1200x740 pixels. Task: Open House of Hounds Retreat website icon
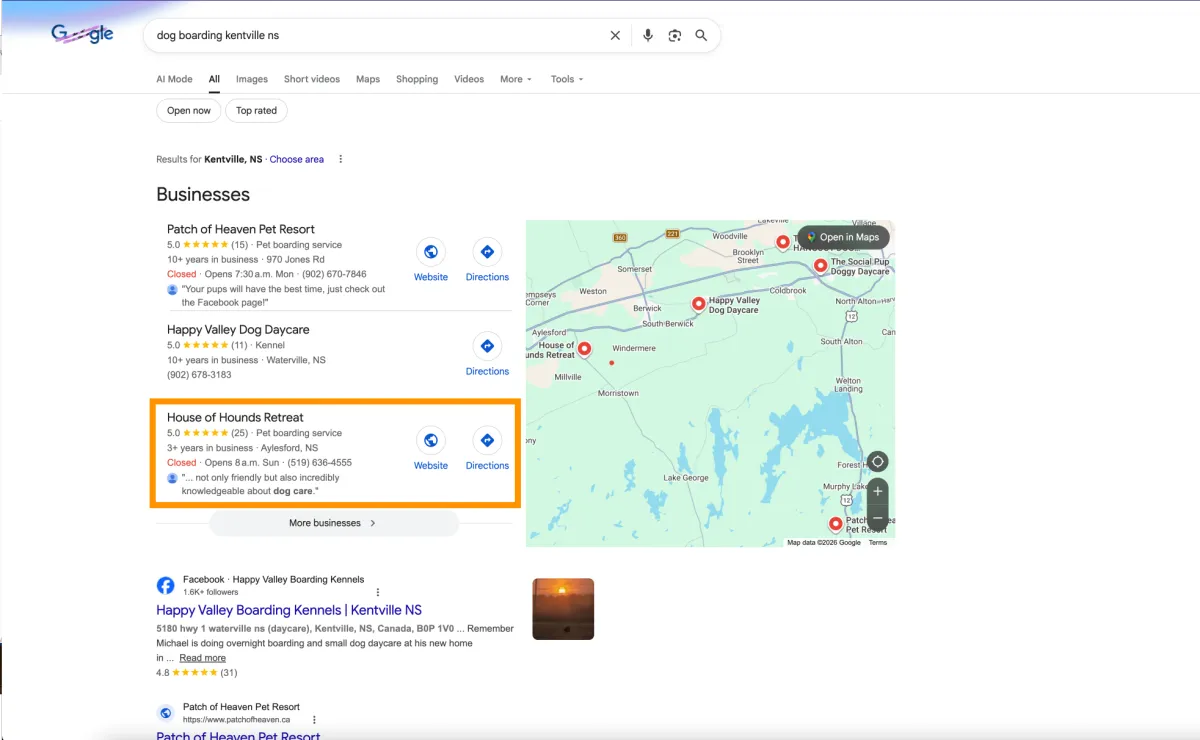click(x=431, y=440)
